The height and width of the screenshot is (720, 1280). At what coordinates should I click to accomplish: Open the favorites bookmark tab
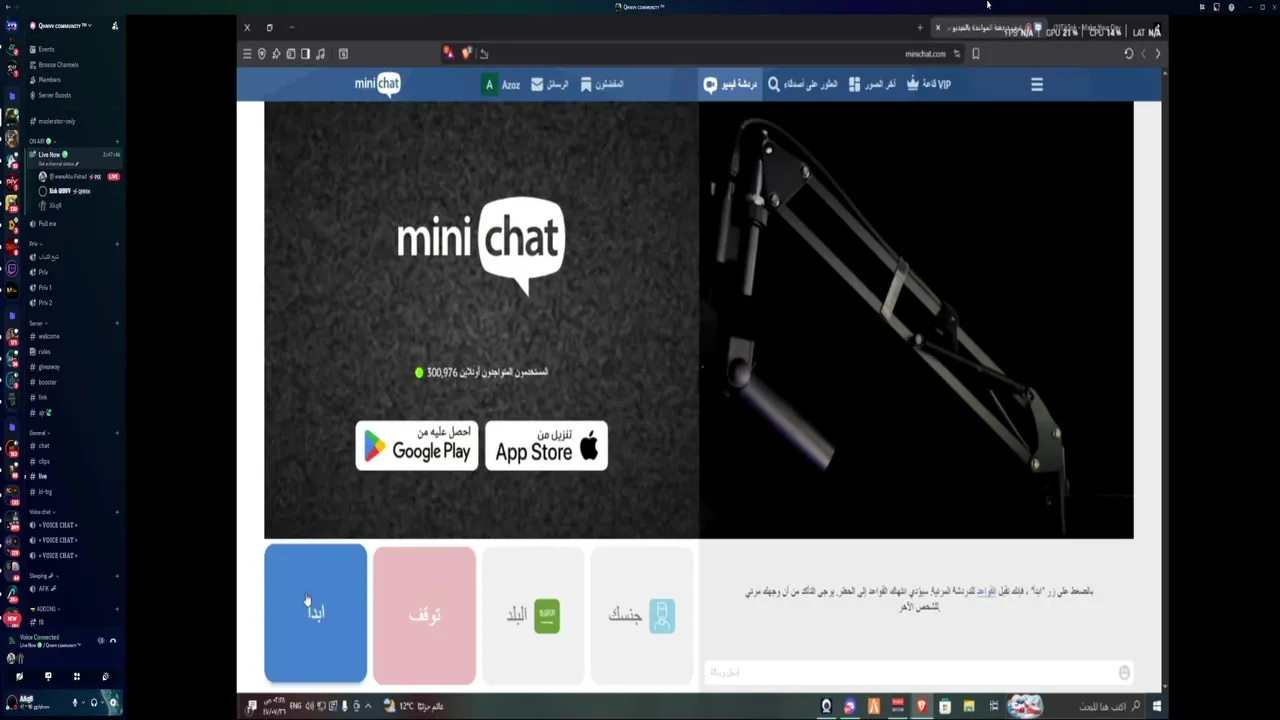[x=602, y=85]
